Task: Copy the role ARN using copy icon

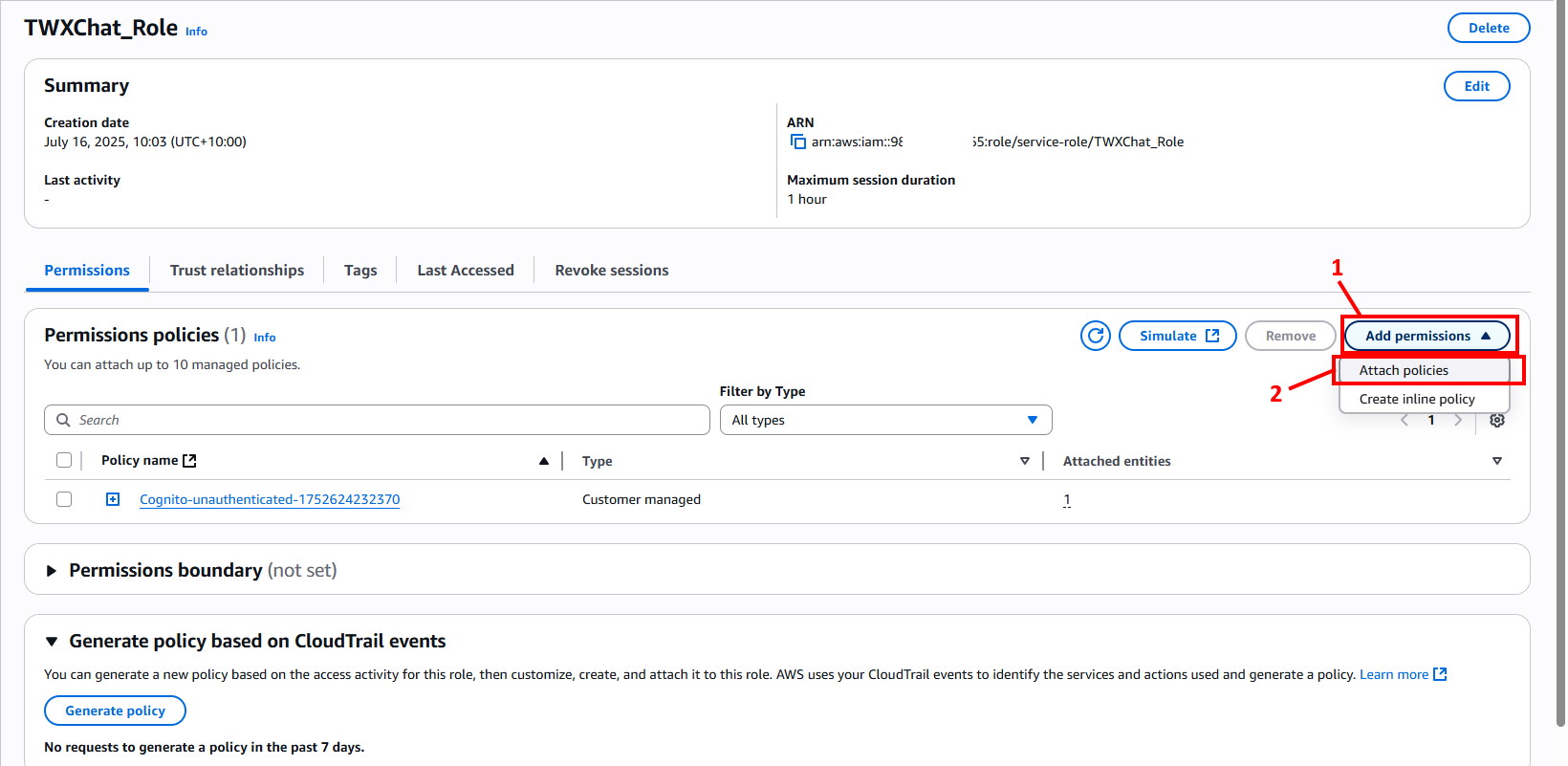Action: coord(797,142)
